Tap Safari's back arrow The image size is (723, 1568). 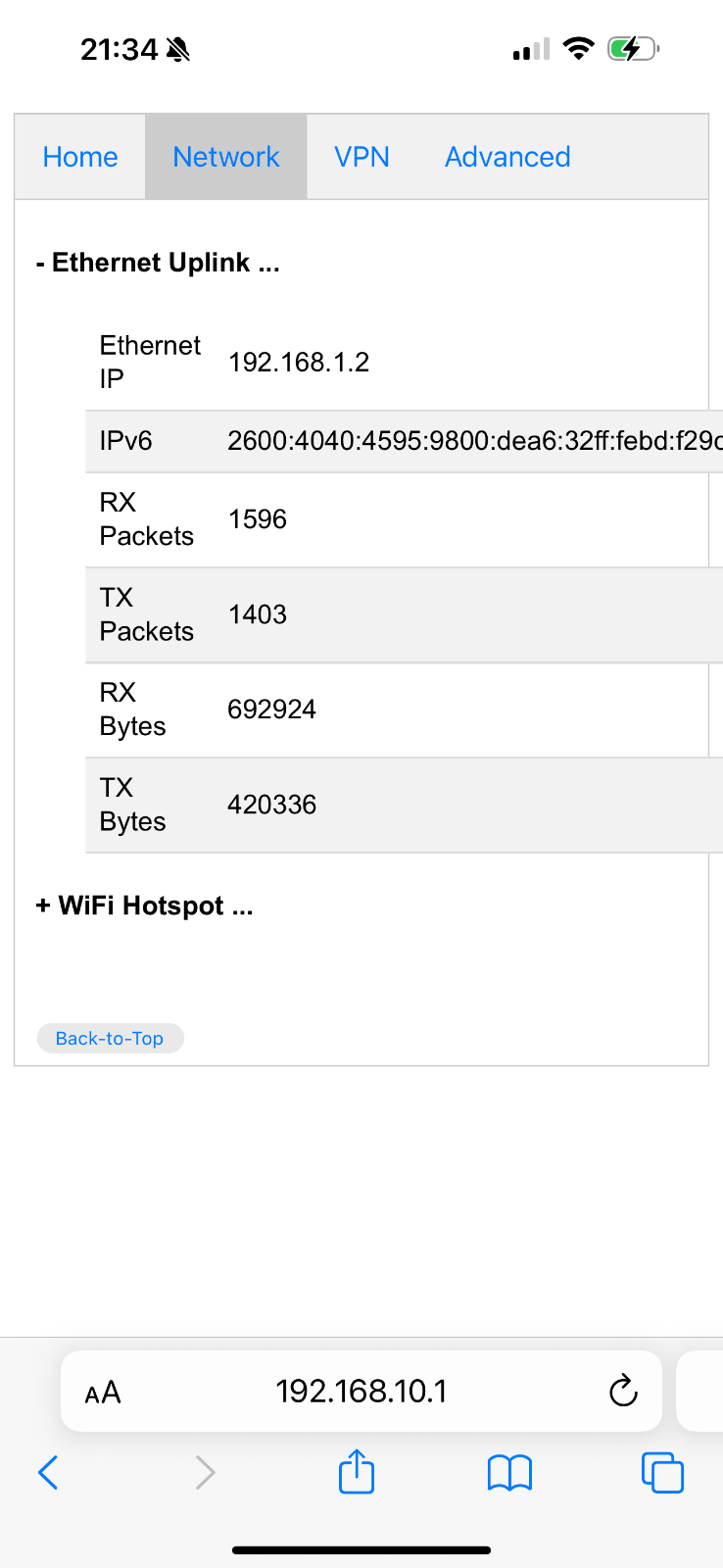pos(48,1472)
